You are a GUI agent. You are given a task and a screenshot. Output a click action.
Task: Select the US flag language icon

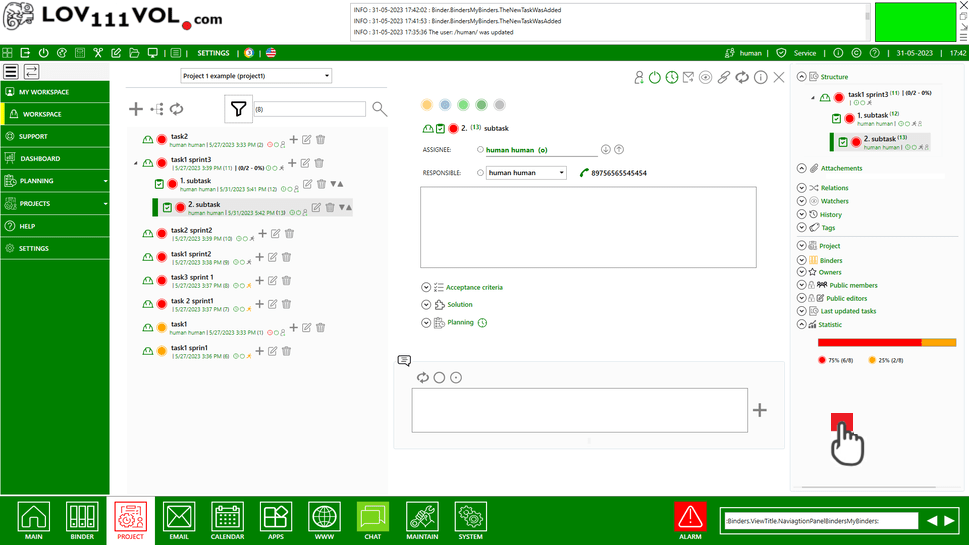[271, 53]
